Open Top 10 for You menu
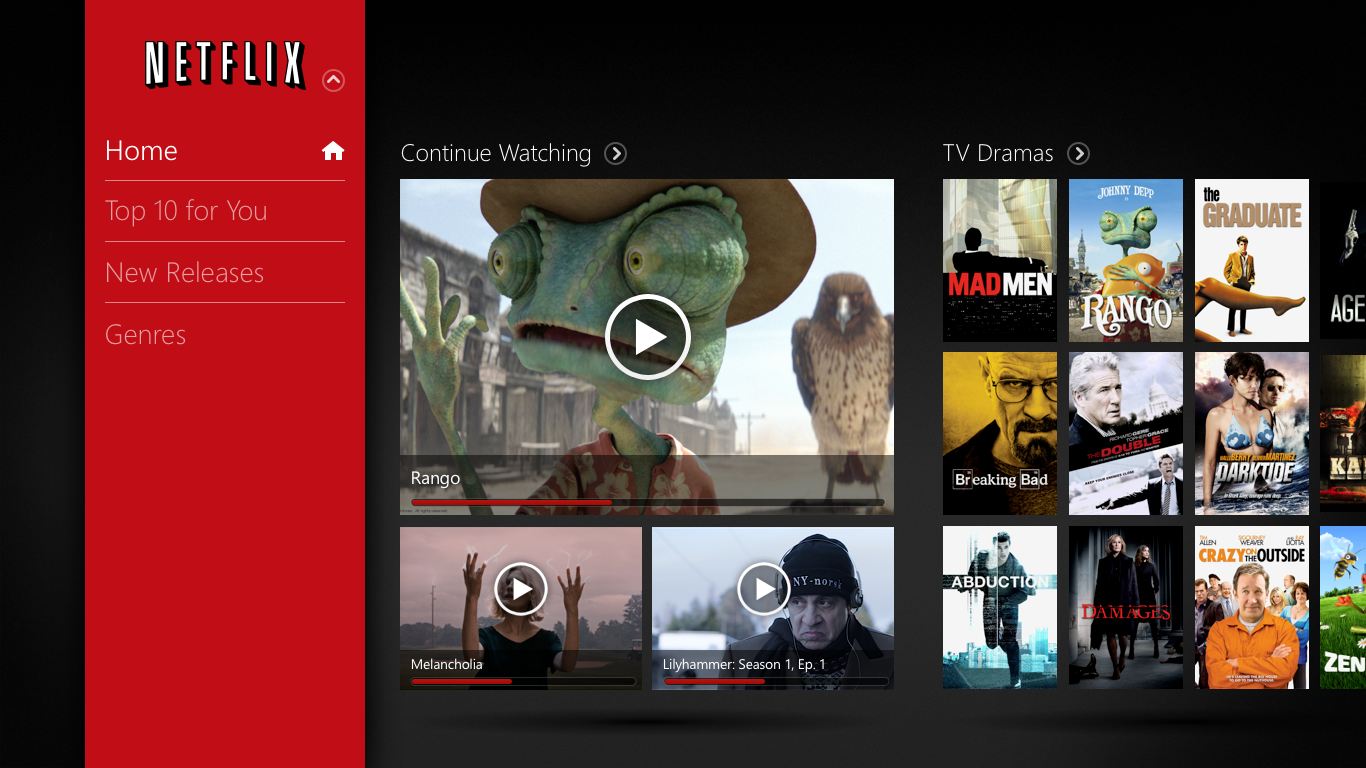 tap(186, 211)
